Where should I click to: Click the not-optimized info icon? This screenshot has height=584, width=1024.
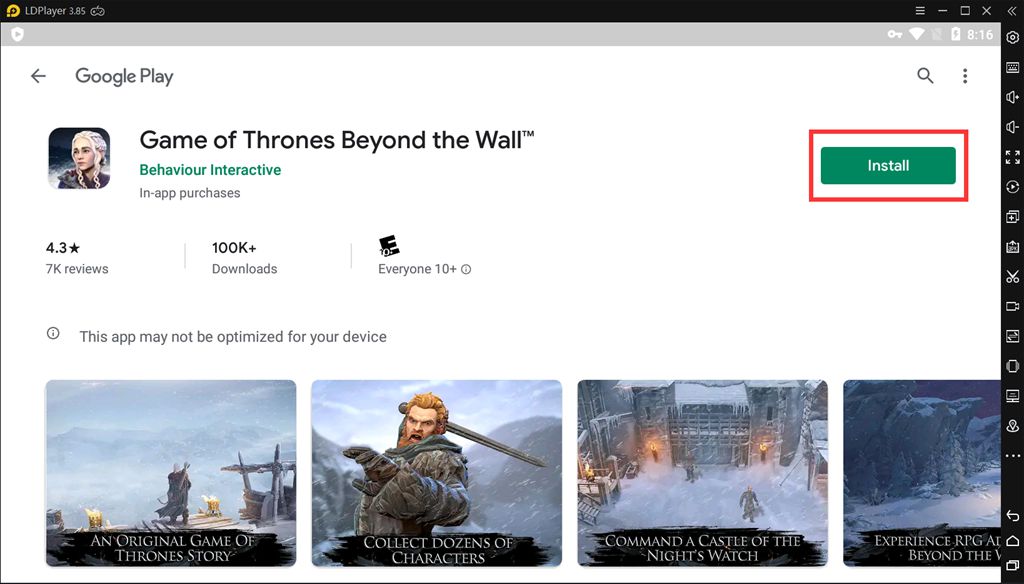[x=53, y=334]
